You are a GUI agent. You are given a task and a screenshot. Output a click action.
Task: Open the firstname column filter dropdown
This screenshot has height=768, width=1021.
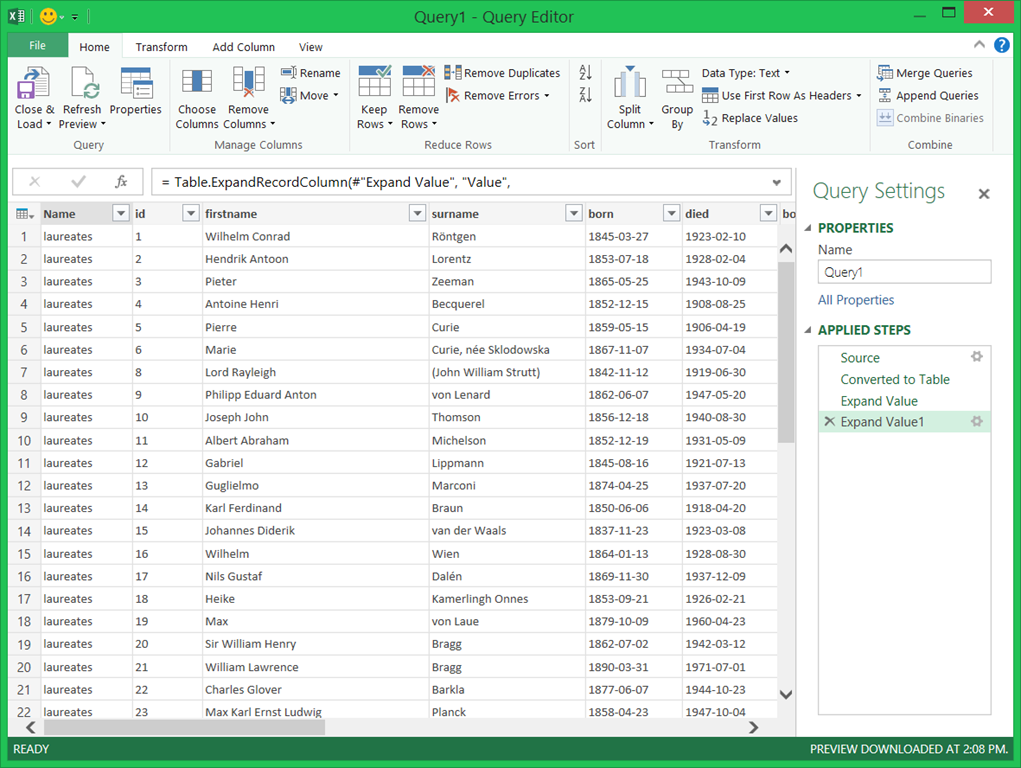pyautogui.click(x=417, y=214)
